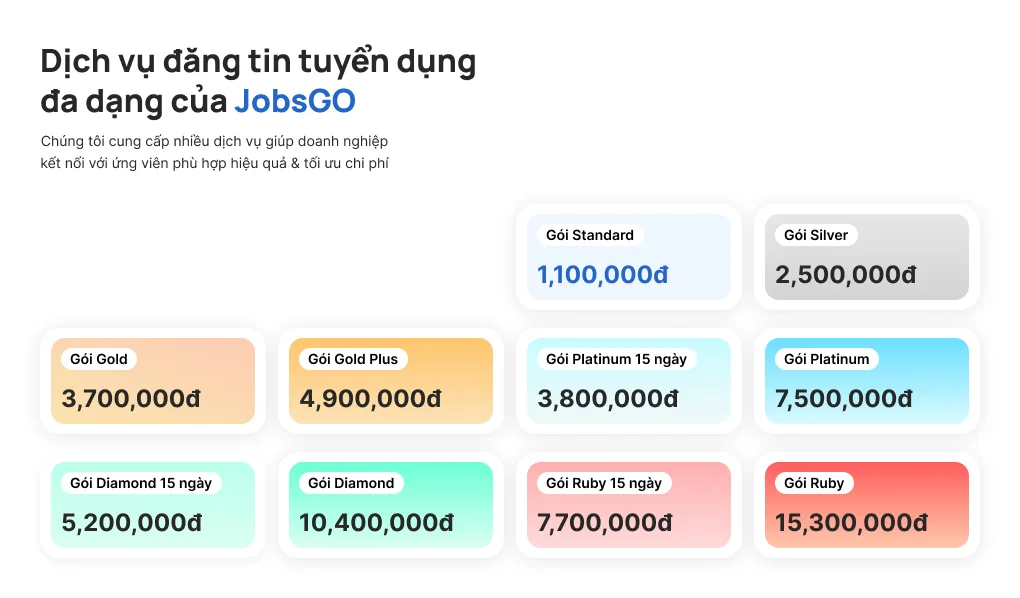
Task: Open the Gói Diamond 15 ngày card
Action: coord(153,505)
